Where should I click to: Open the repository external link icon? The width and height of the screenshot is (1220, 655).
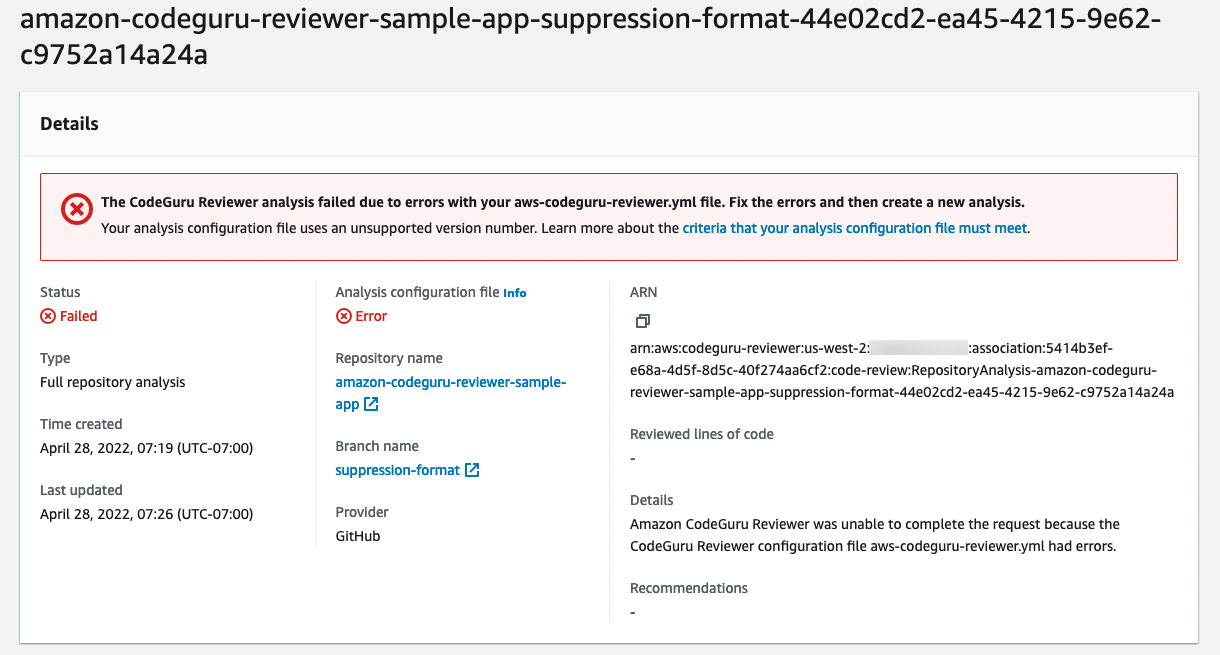click(x=371, y=403)
